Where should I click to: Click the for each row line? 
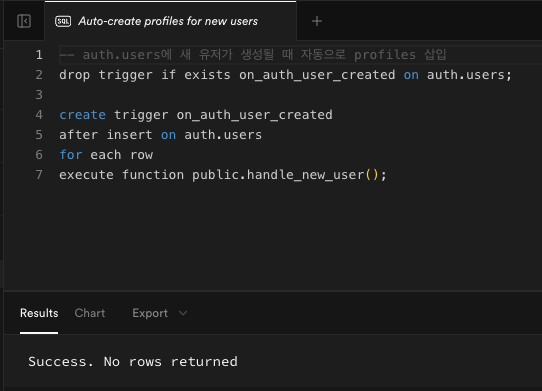106,155
